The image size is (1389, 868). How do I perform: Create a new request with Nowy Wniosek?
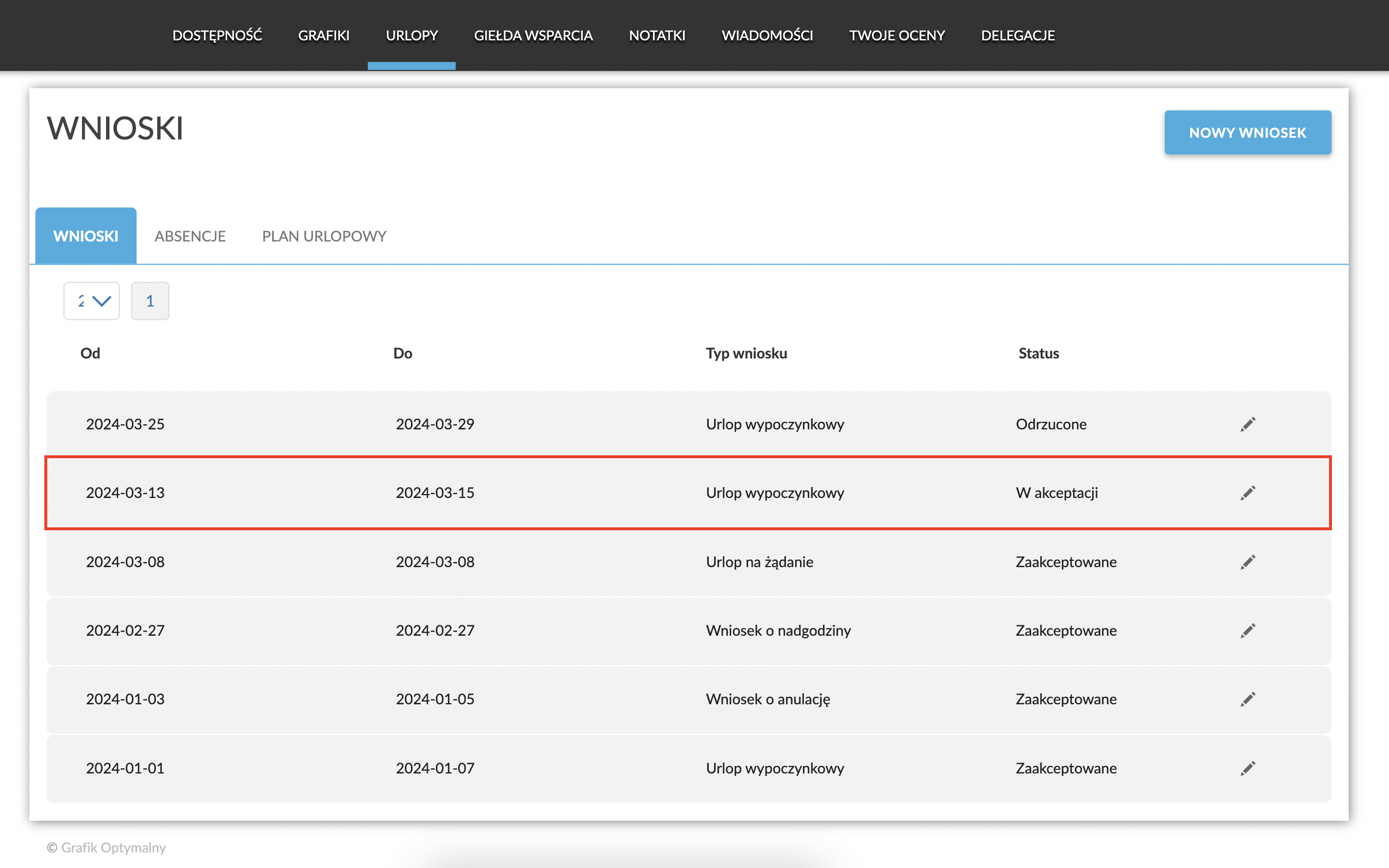tap(1247, 133)
